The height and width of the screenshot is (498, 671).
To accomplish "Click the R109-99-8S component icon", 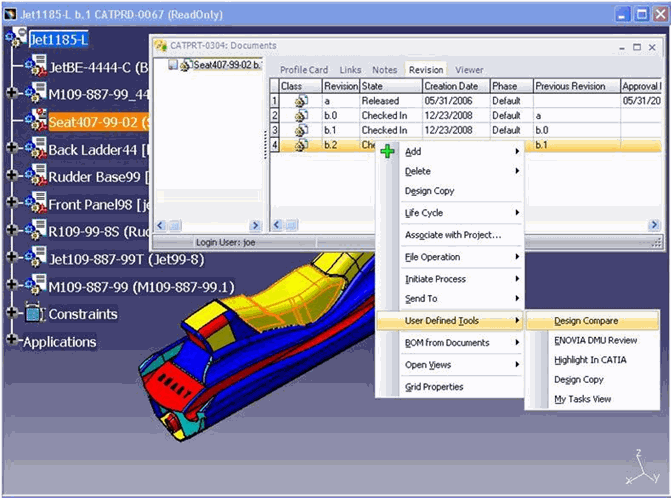I will 36,230.
